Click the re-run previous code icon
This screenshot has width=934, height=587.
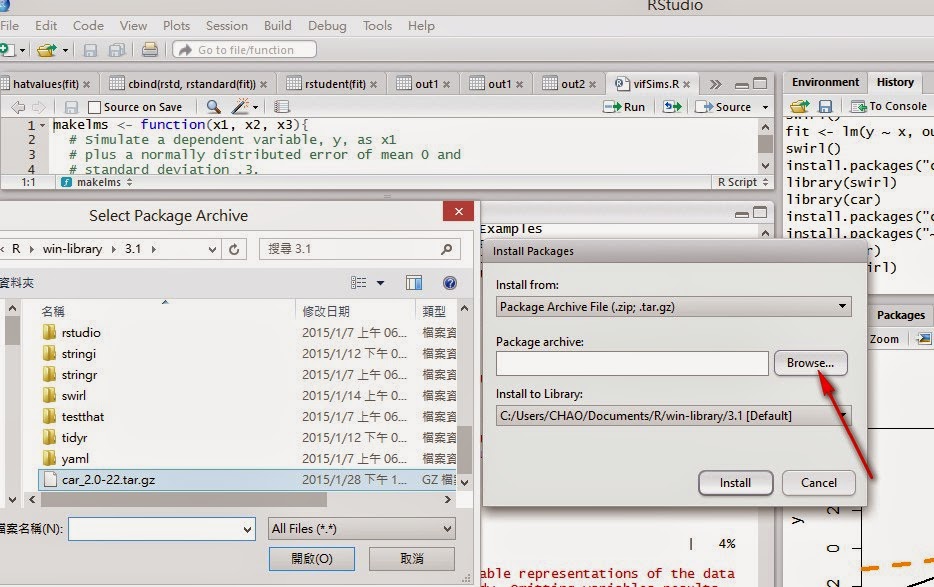[672, 107]
